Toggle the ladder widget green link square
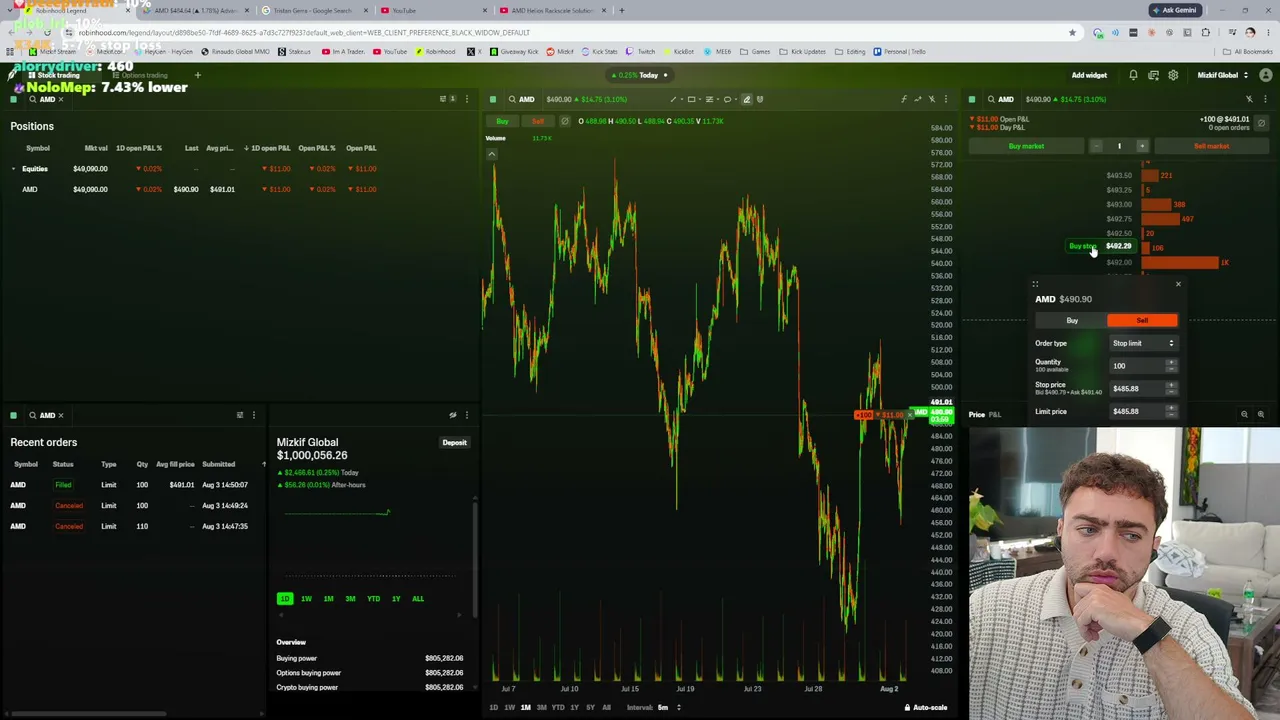Screen dimensions: 1280x720 [x=972, y=99]
